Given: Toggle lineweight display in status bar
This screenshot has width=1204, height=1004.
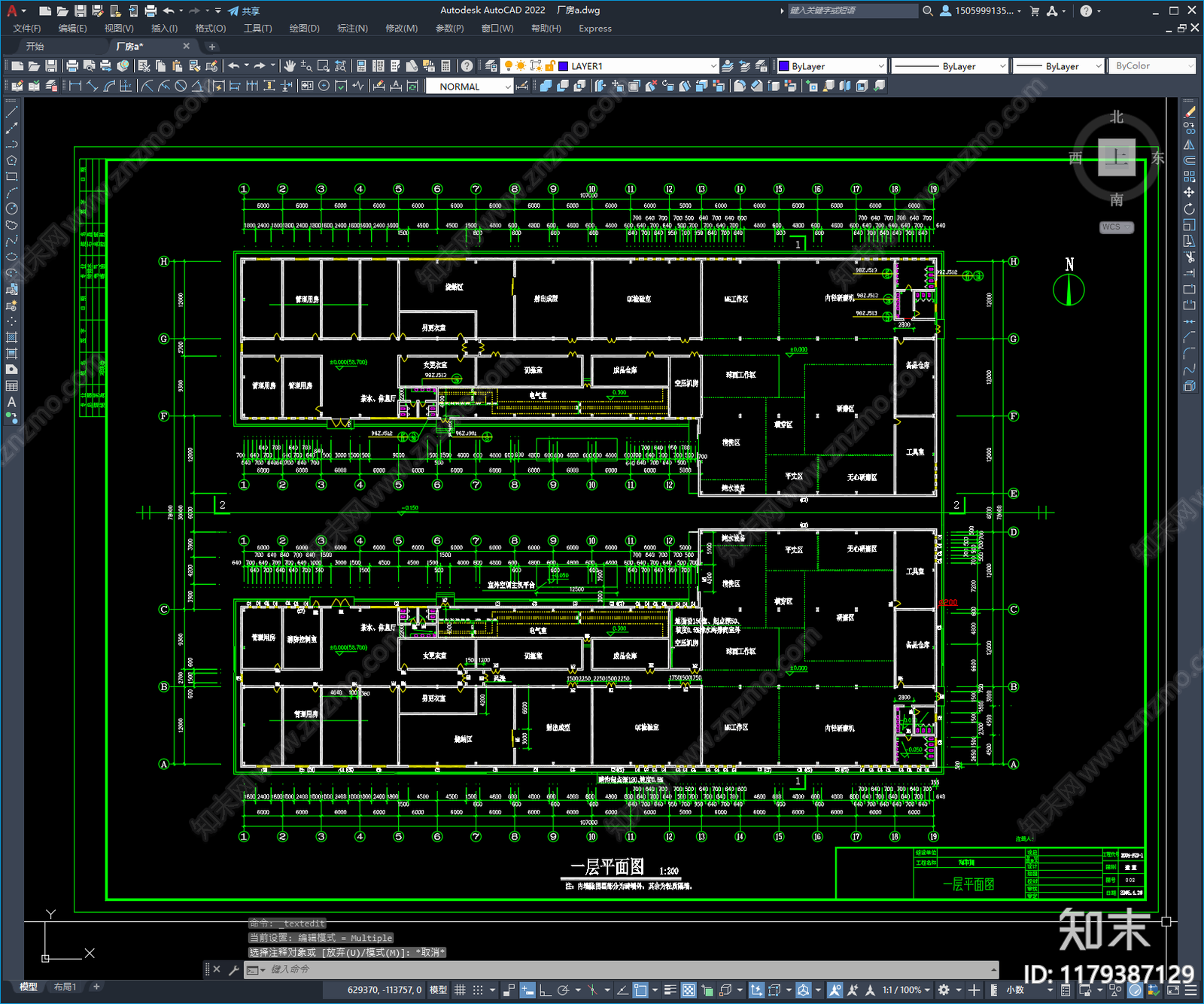Looking at the screenshot, I should coord(670,990).
